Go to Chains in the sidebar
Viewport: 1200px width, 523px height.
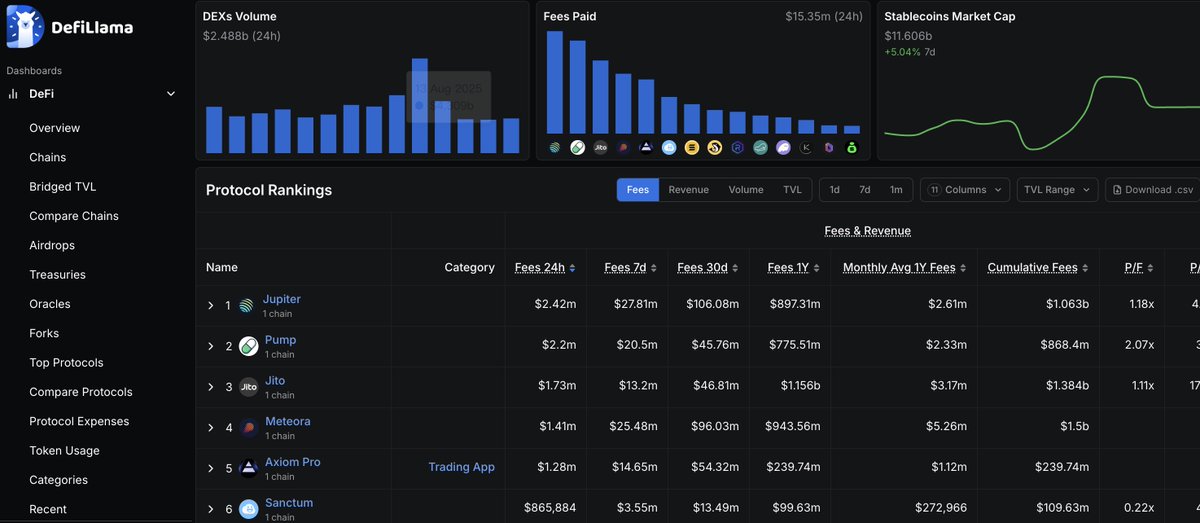click(x=48, y=157)
